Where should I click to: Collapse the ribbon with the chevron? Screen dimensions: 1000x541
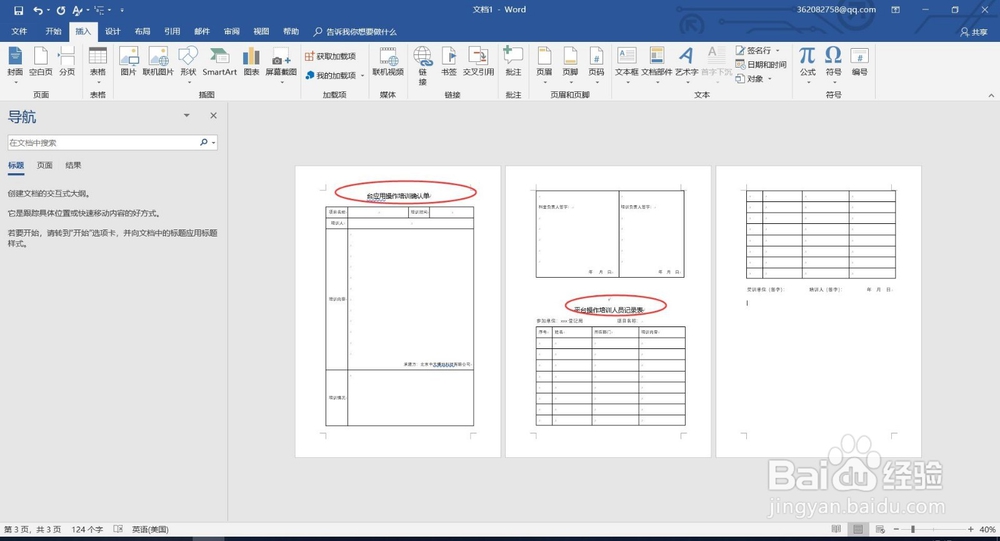coord(991,95)
